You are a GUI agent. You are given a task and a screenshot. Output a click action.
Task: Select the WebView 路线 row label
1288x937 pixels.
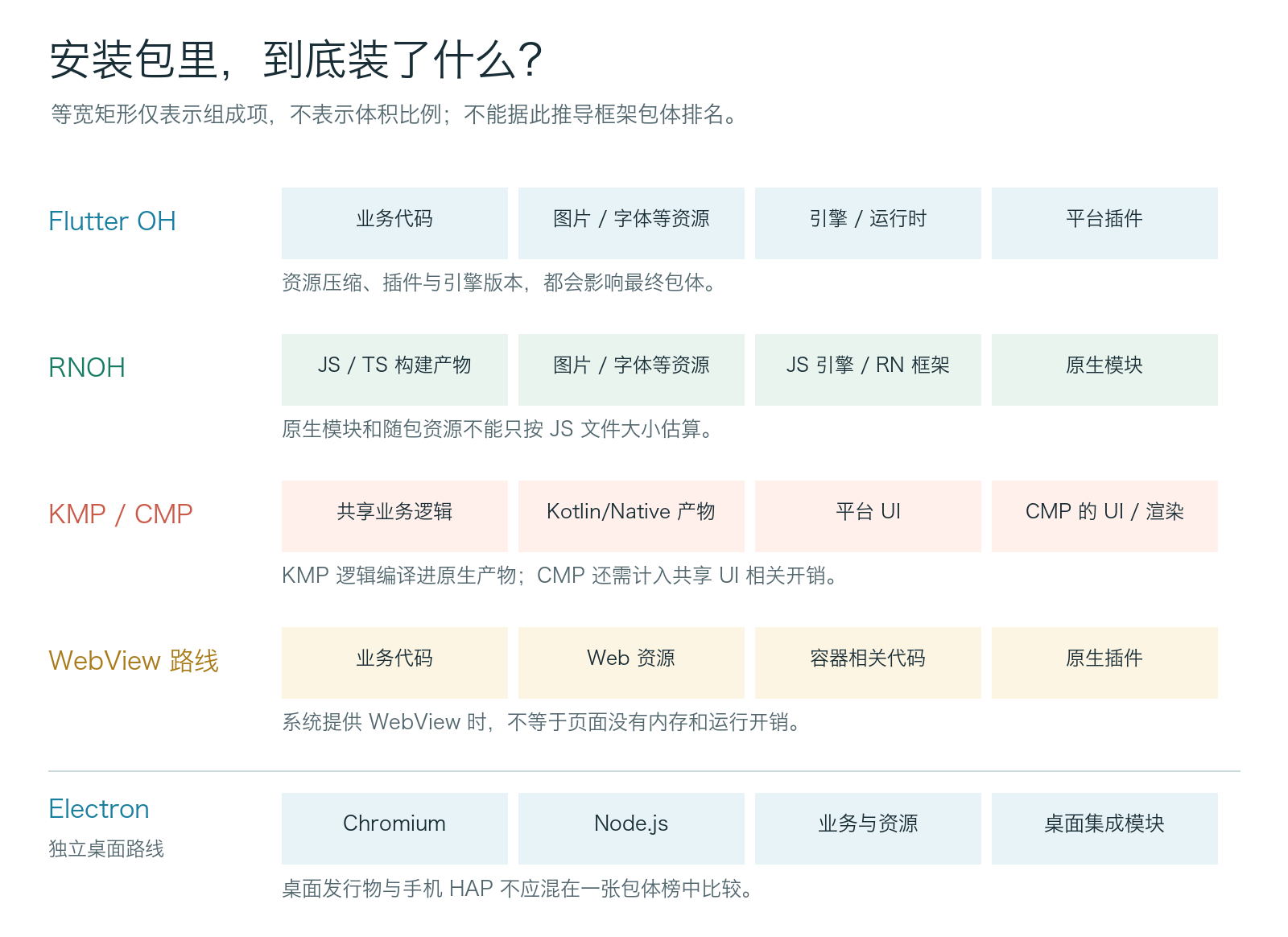tap(134, 661)
